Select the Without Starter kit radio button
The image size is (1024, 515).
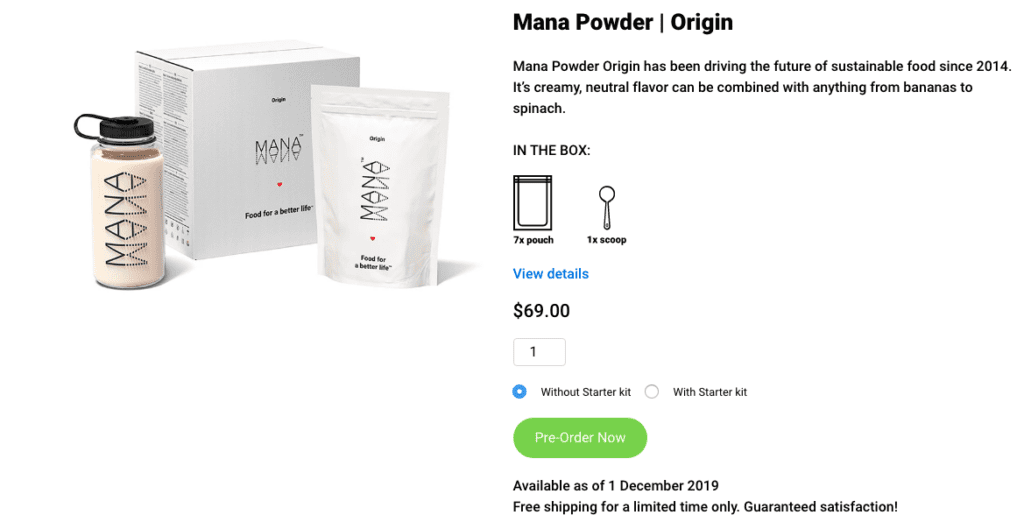point(519,392)
